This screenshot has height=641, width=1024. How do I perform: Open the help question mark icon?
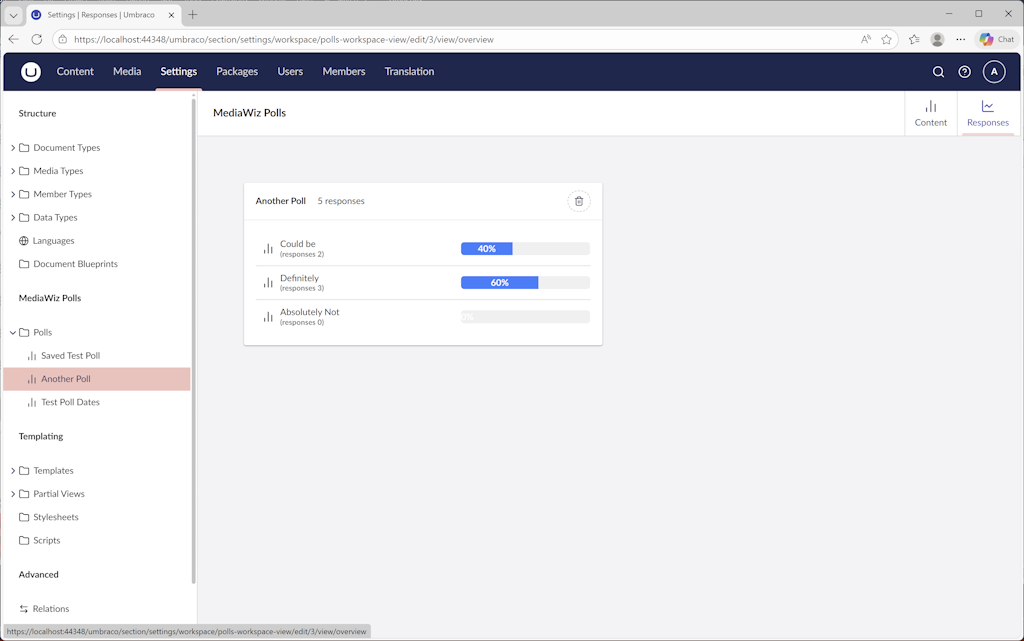(964, 72)
